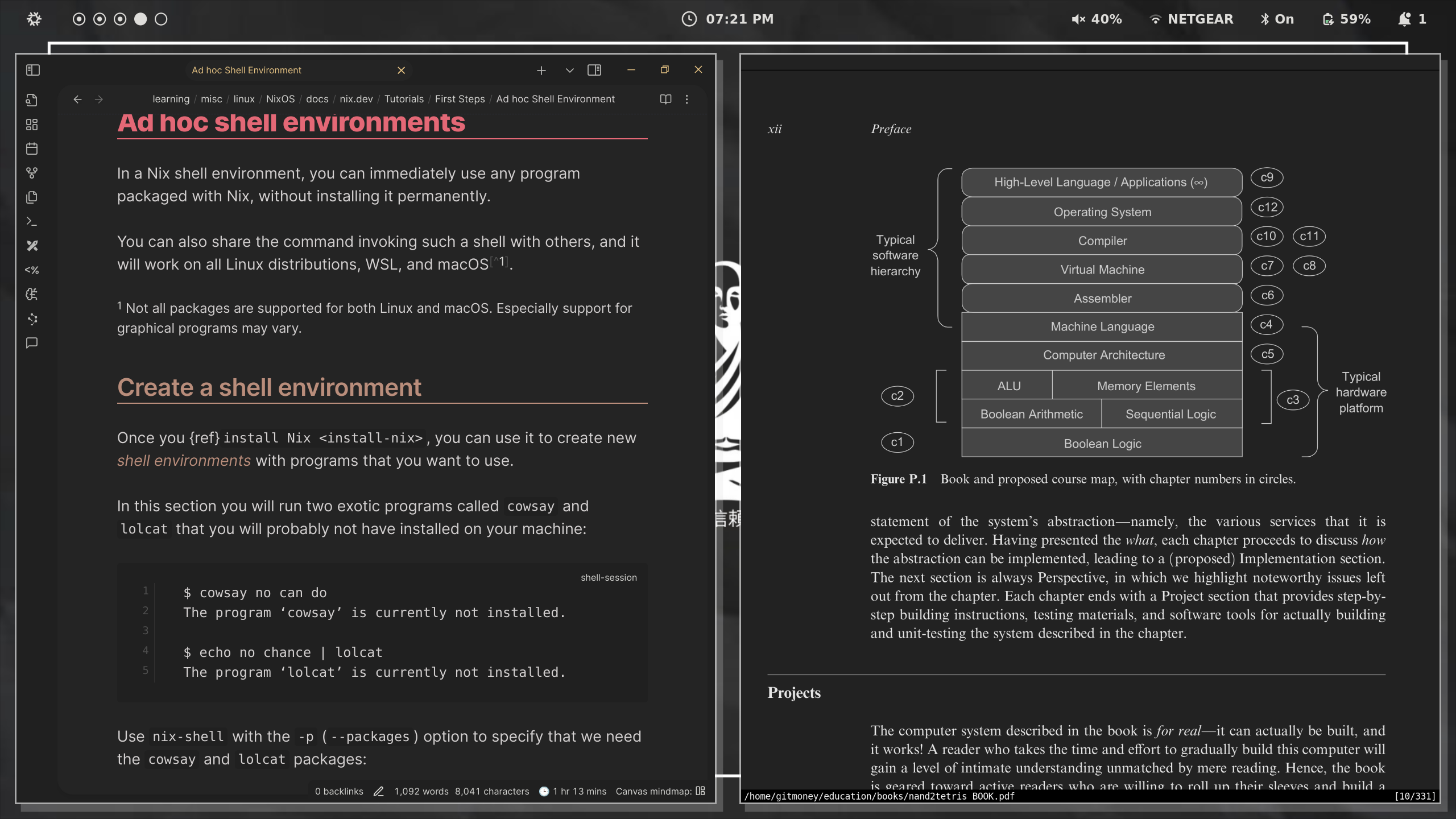1456x819 pixels.
Task: Click the Templater <% icon
Action: (32, 270)
